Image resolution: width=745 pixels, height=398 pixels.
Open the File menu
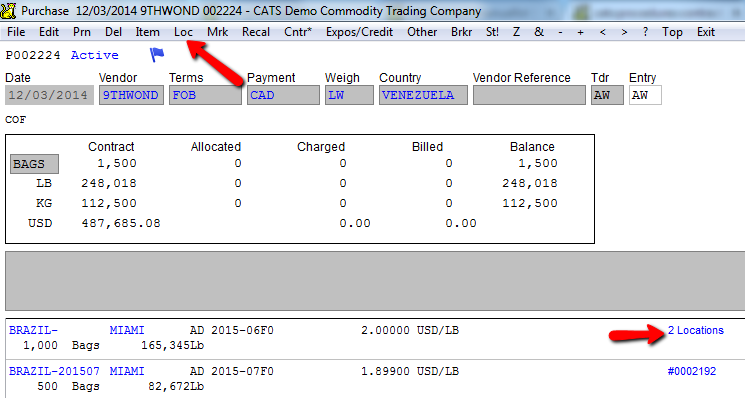click(x=16, y=32)
